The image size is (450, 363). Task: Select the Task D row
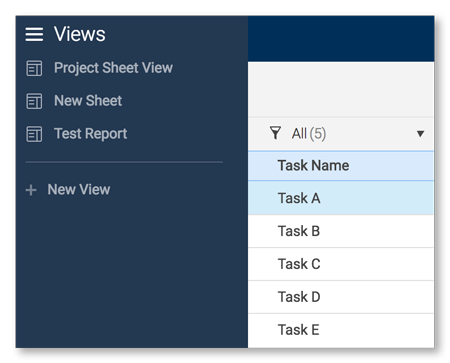click(341, 297)
